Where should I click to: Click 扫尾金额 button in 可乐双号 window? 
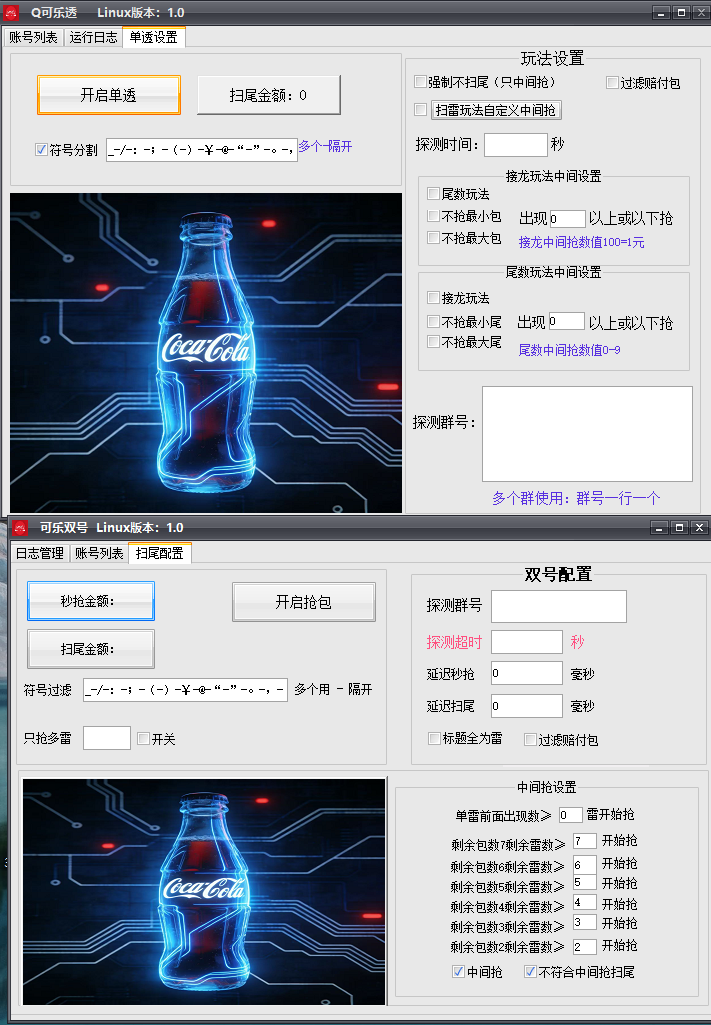[x=91, y=648]
